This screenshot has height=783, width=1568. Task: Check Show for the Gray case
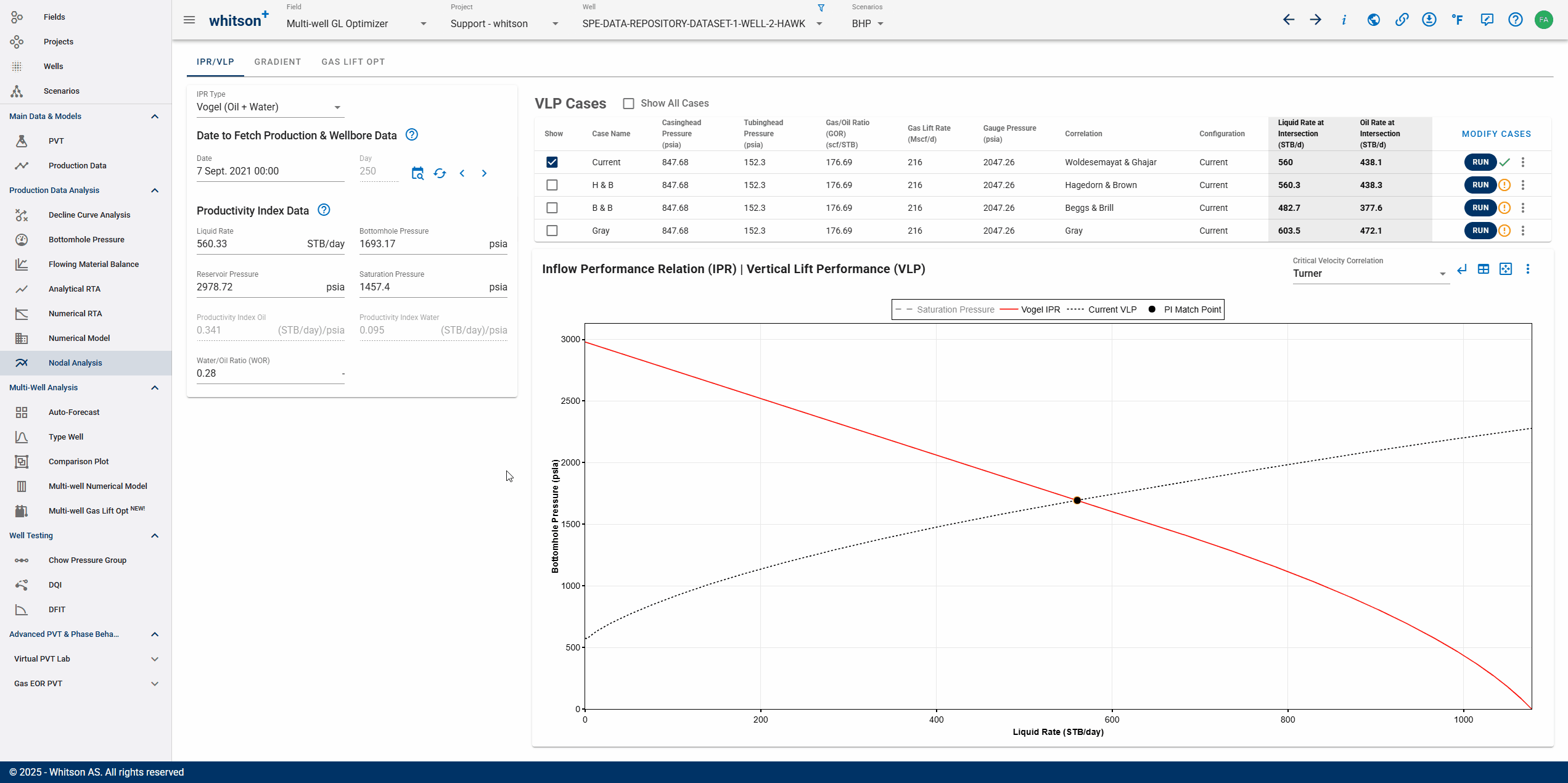(x=552, y=231)
